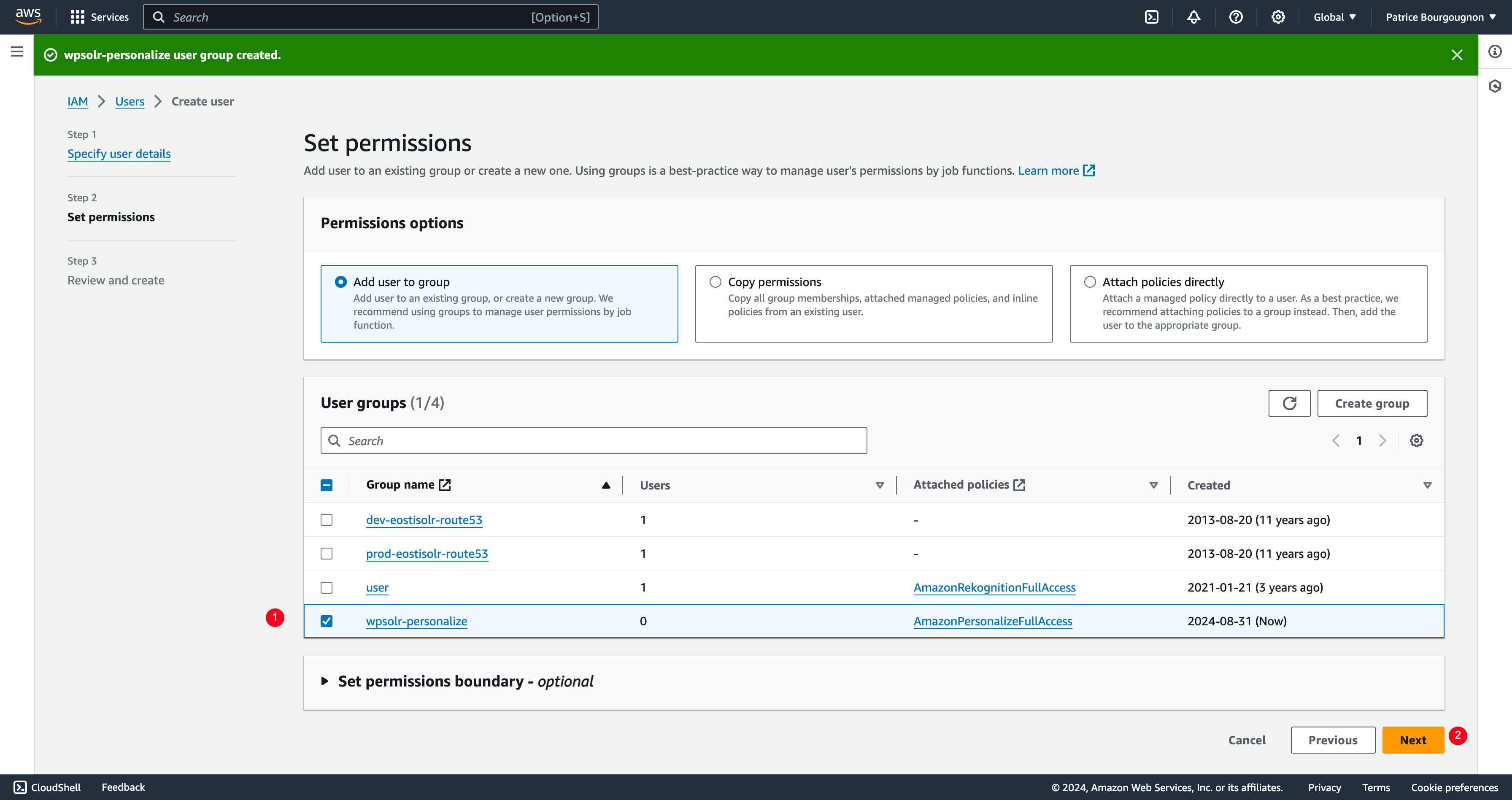
Task: Click the Learn more external link icon
Action: 1089,171
